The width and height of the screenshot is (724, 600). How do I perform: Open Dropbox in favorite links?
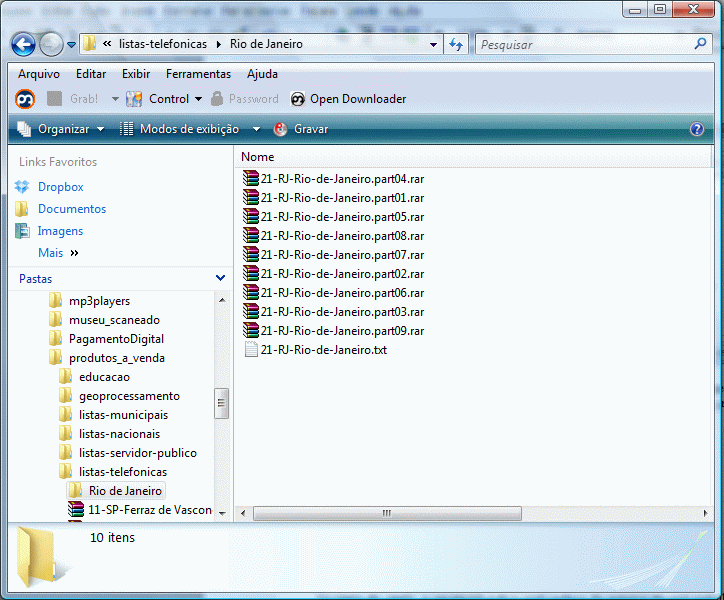(60, 187)
